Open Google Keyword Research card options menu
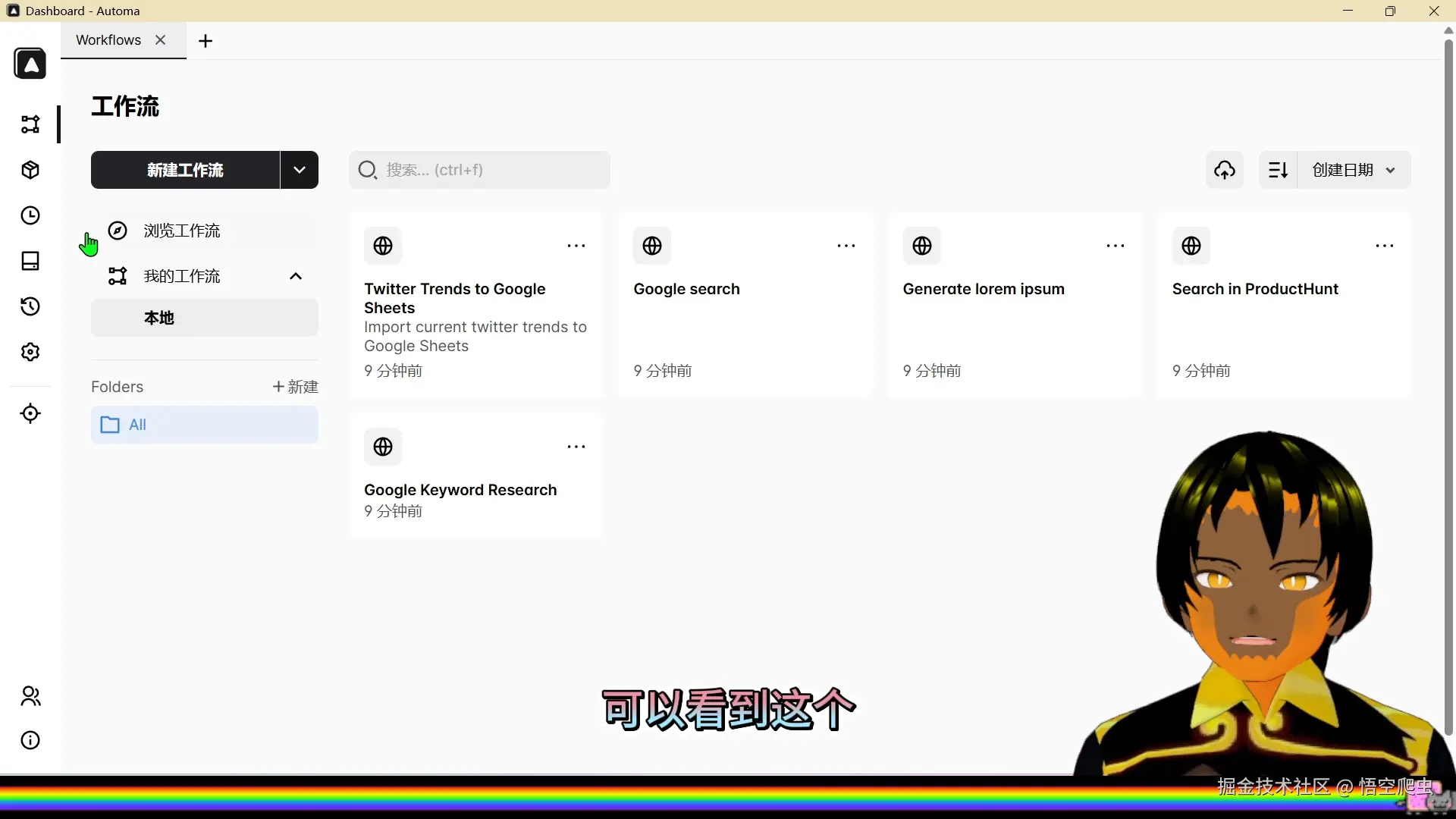The width and height of the screenshot is (1456, 819). pyautogui.click(x=576, y=447)
